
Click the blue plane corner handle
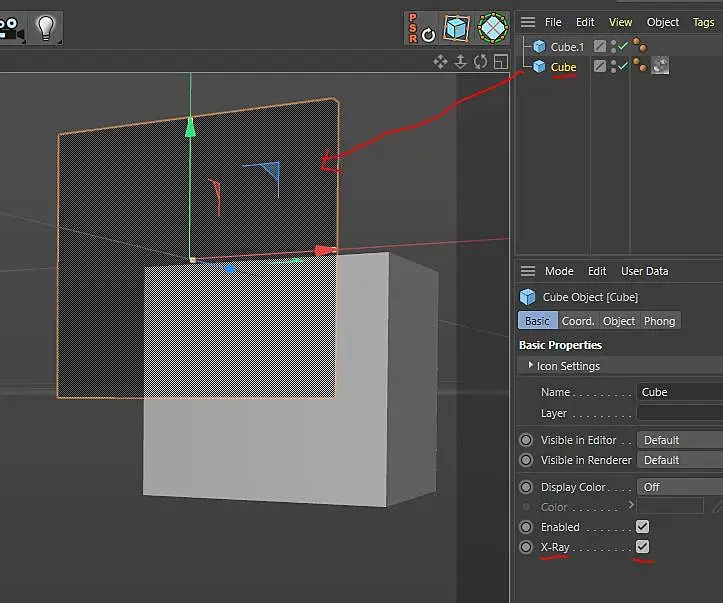tap(270, 171)
